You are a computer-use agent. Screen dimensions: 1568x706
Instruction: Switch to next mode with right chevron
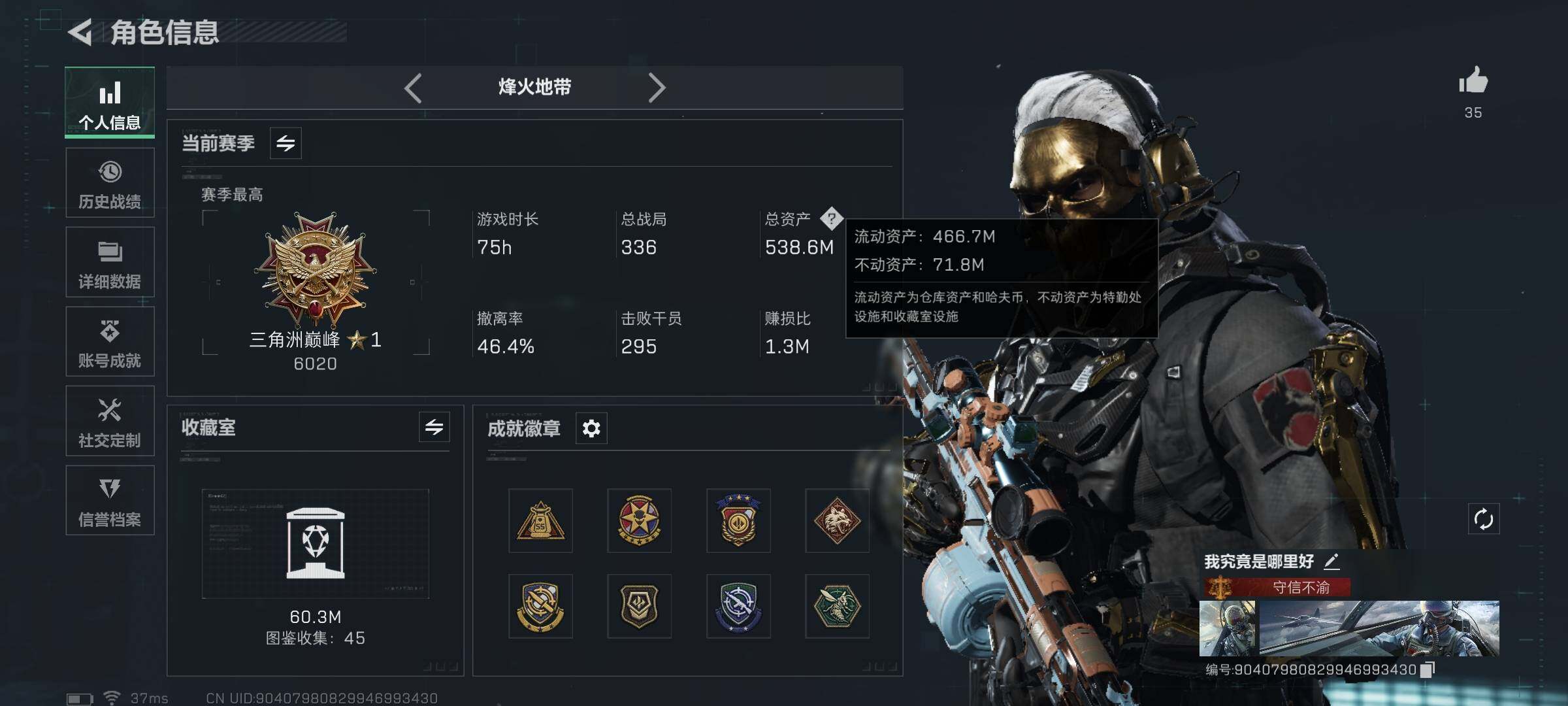[657, 88]
